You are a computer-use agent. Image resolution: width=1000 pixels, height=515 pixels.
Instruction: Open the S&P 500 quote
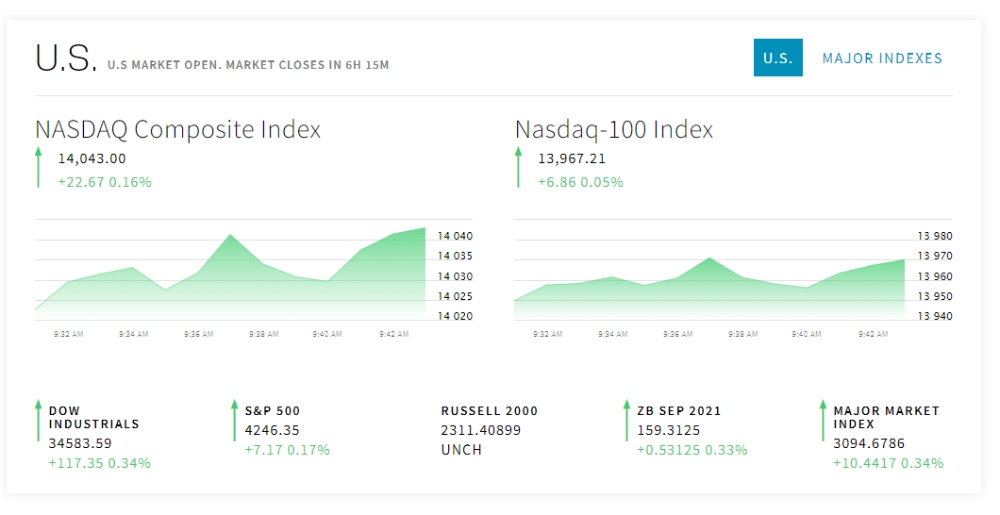tap(272, 411)
